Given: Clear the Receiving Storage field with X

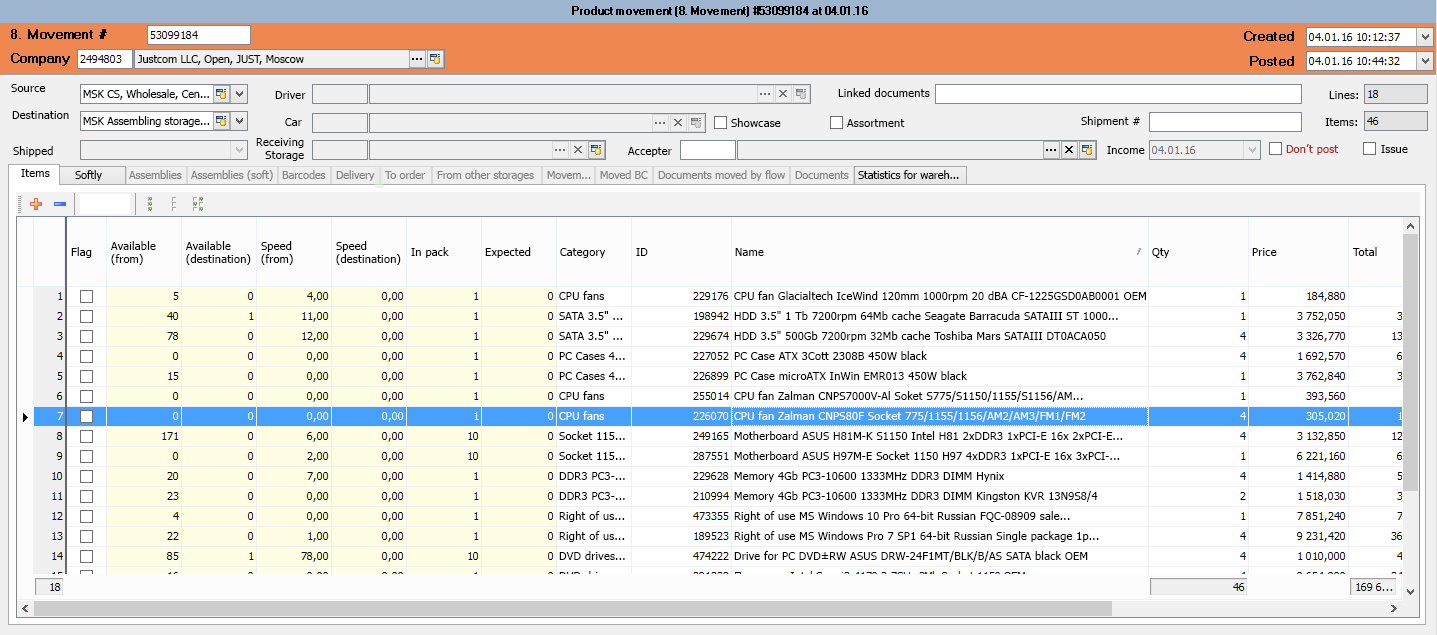Looking at the screenshot, I should point(578,150).
